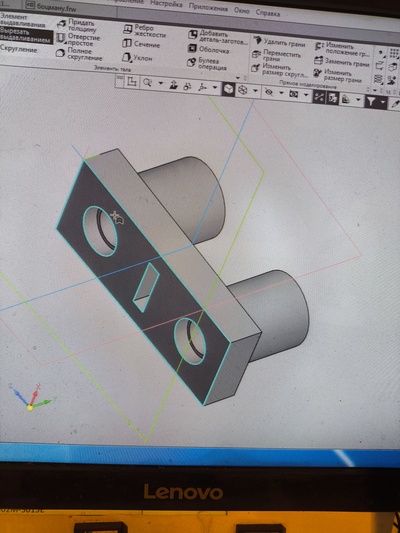400x533 pixels.
Task: Activate the Отверстие простое hole tool
Action: 61,38
